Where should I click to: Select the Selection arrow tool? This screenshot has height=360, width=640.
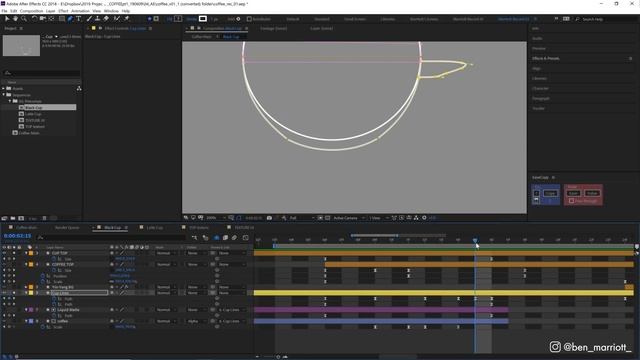pyautogui.click(x=7, y=19)
